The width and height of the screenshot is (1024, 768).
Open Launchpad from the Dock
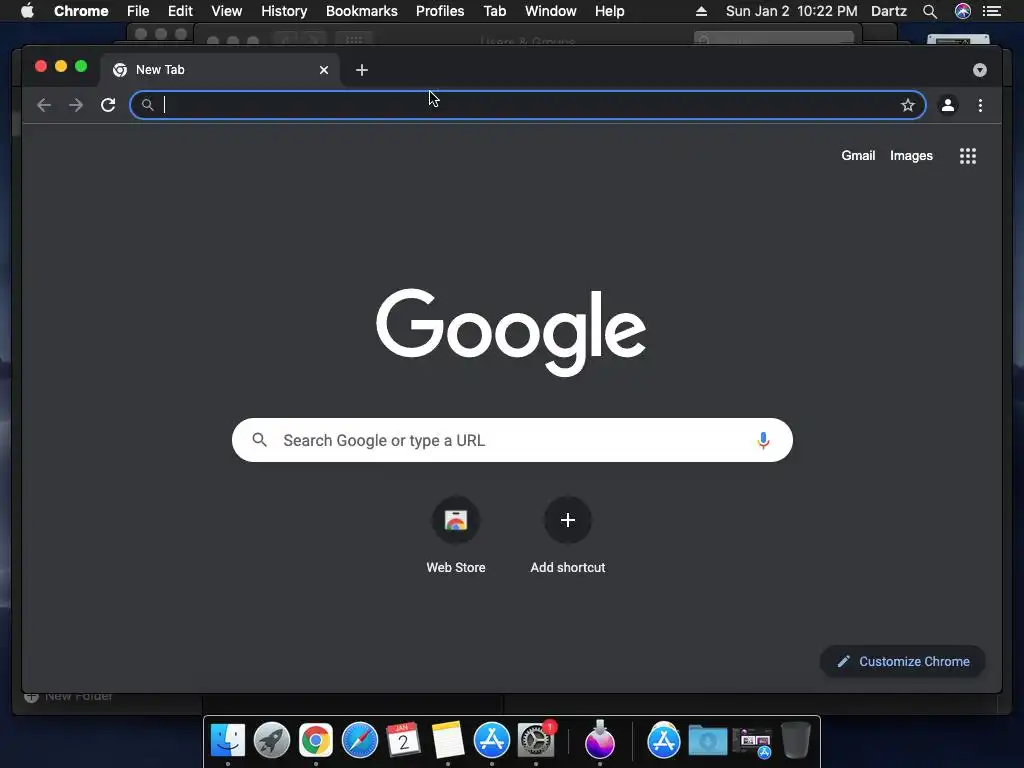[x=272, y=740]
